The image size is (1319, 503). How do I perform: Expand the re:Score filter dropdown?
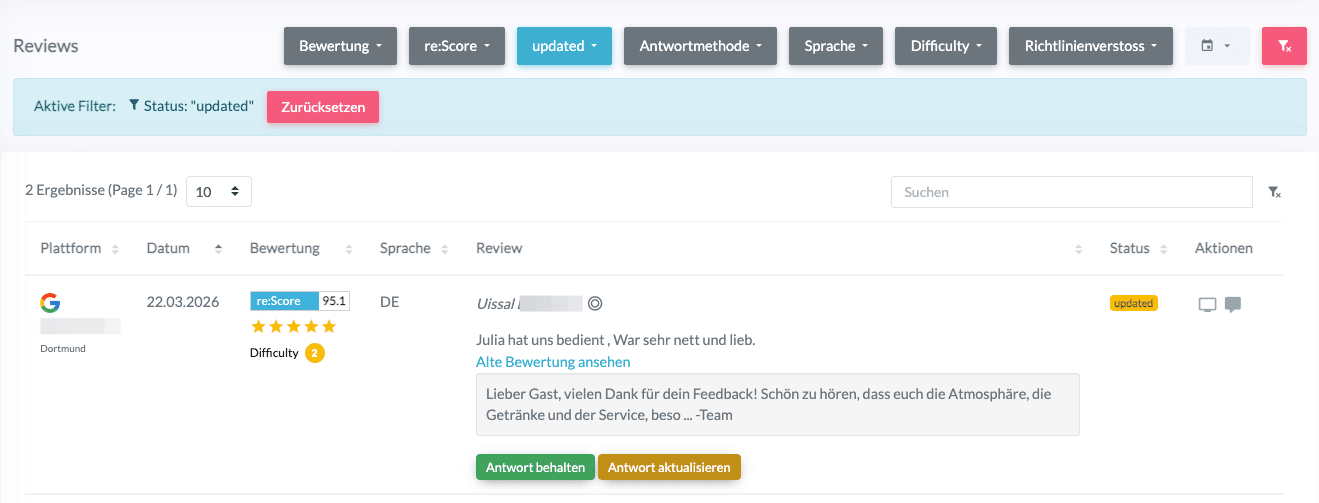[457, 46]
